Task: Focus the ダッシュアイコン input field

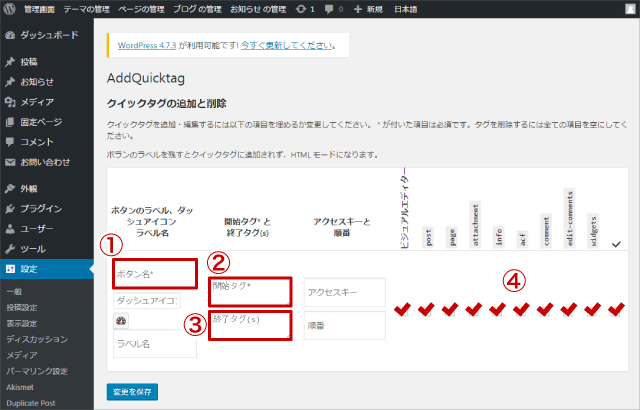Action: coord(147,301)
